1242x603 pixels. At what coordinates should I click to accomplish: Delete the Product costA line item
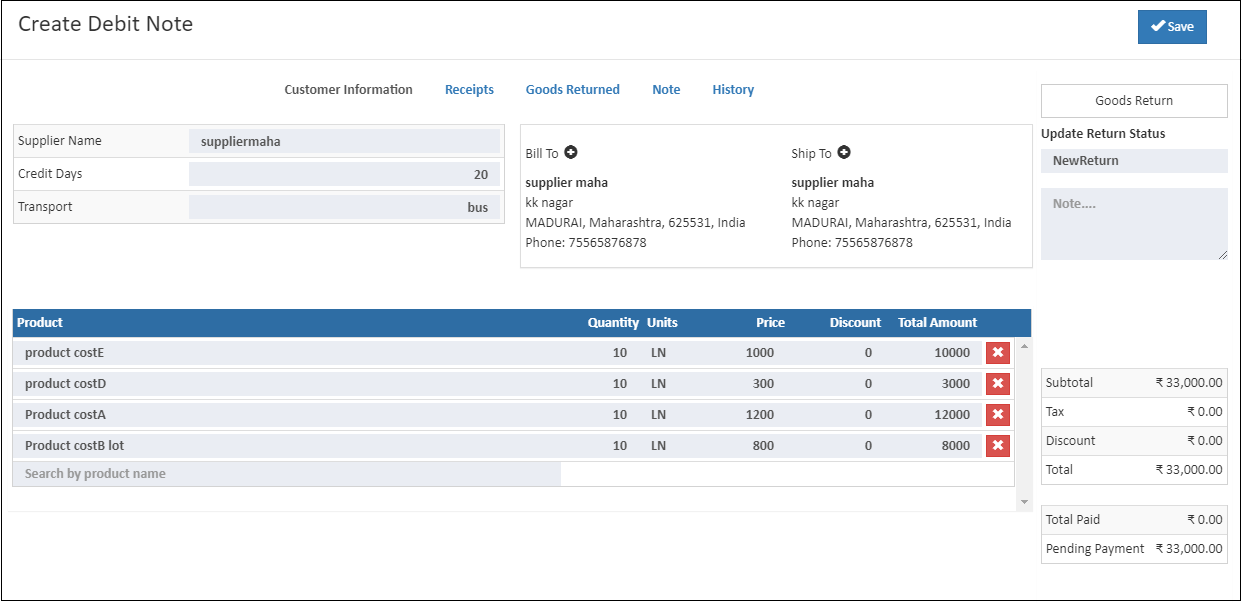pyautogui.click(x=997, y=414)
